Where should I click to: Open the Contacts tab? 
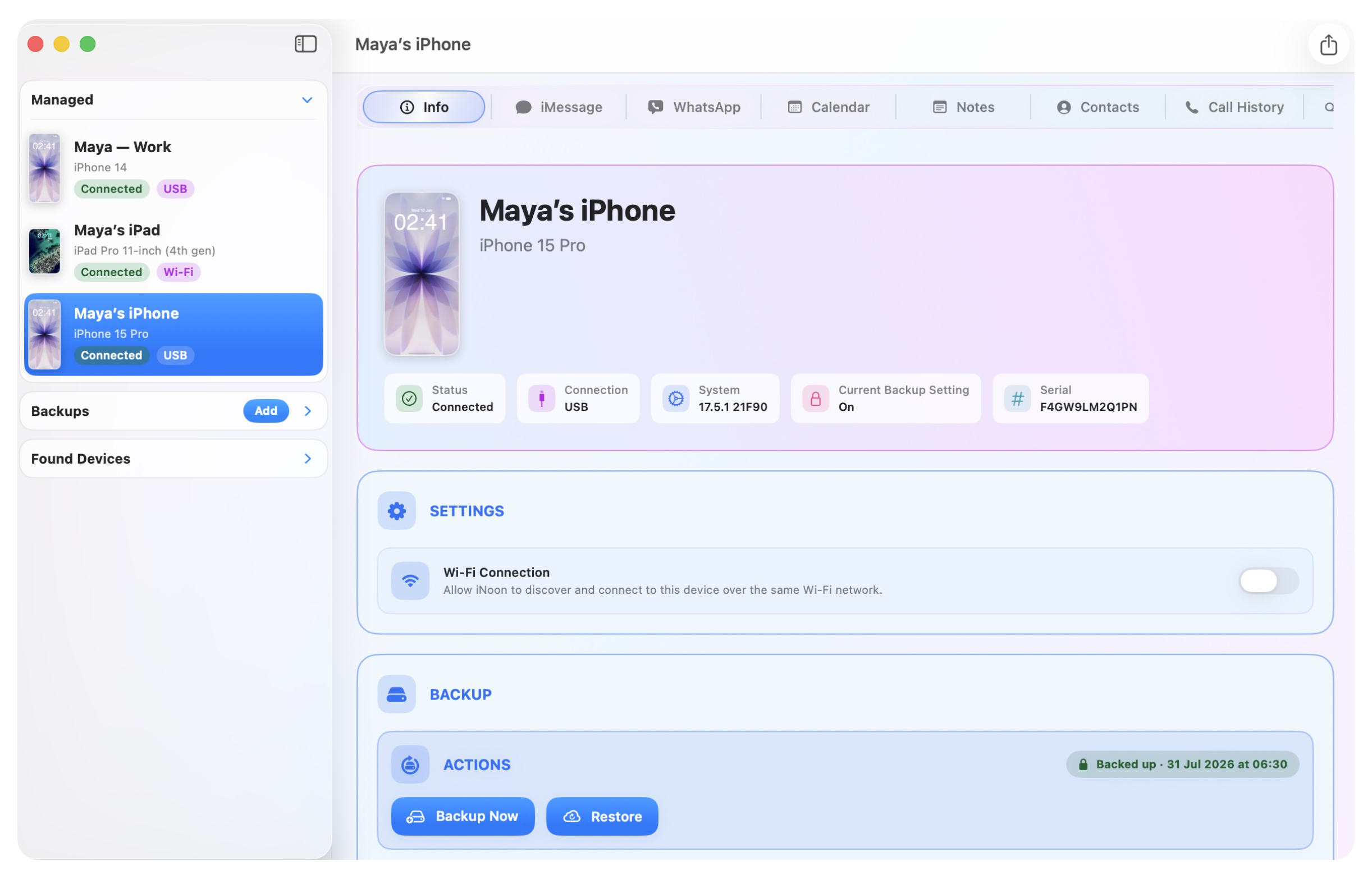(x=1097, y=107)
